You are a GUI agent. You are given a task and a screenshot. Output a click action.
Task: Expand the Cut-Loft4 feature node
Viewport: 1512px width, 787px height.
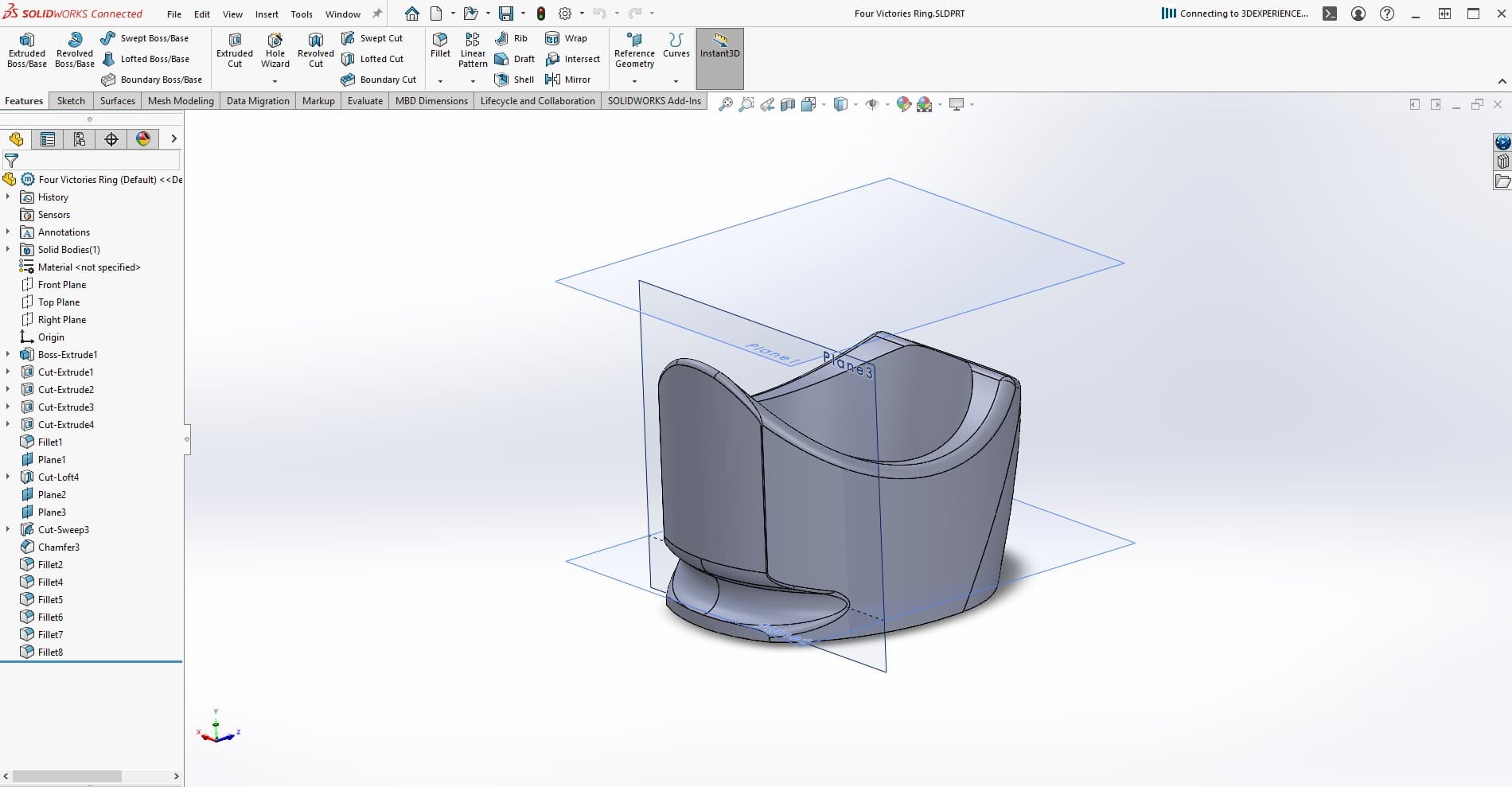coord(8,477)
